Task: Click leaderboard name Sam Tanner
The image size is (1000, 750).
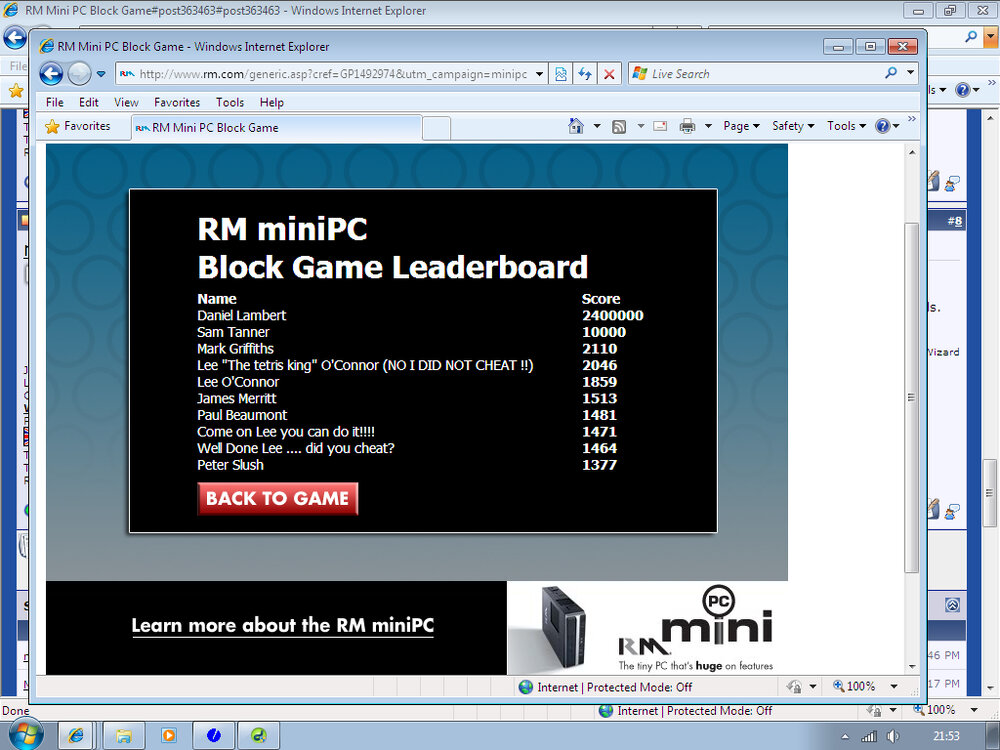Action: point(233,332)
